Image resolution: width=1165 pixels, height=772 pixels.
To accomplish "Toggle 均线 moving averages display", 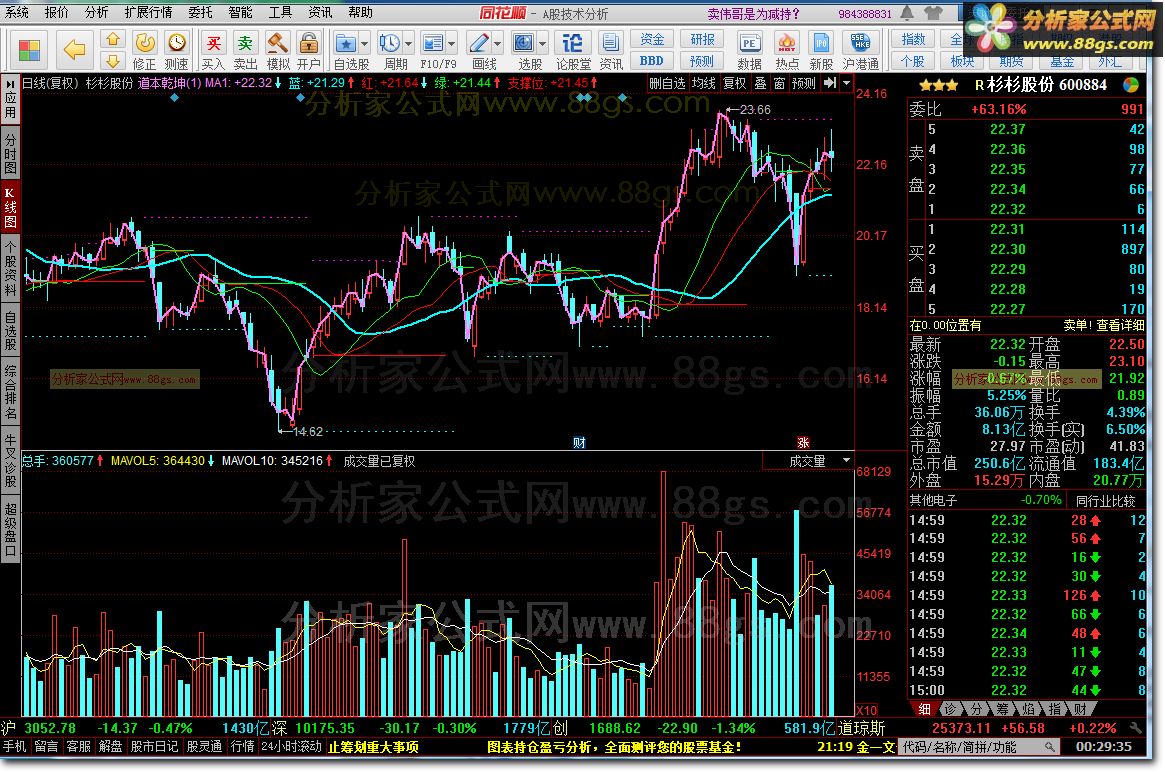I will click(x=703, y=83).
